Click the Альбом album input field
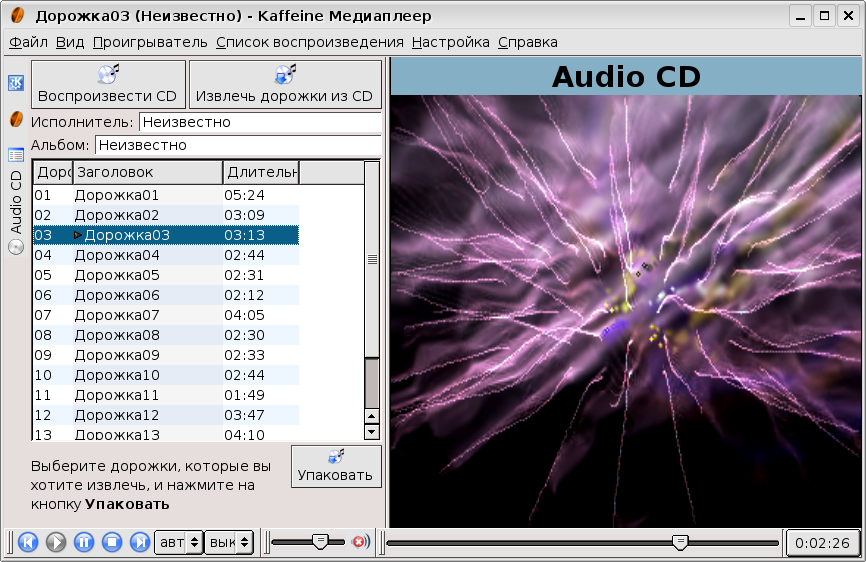The image size is (866, 562). coord(239,145)
